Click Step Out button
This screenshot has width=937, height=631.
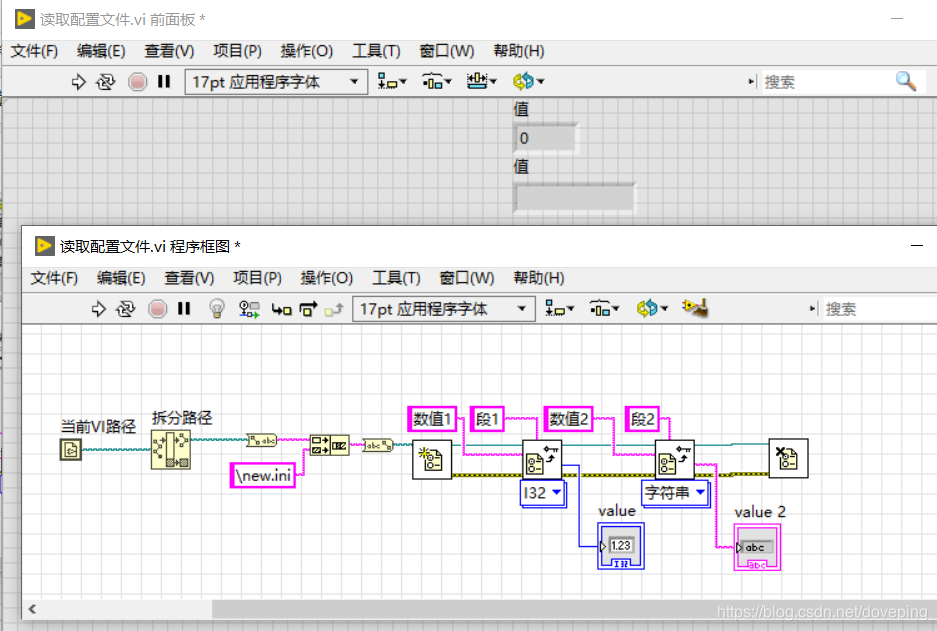point(334,309)
